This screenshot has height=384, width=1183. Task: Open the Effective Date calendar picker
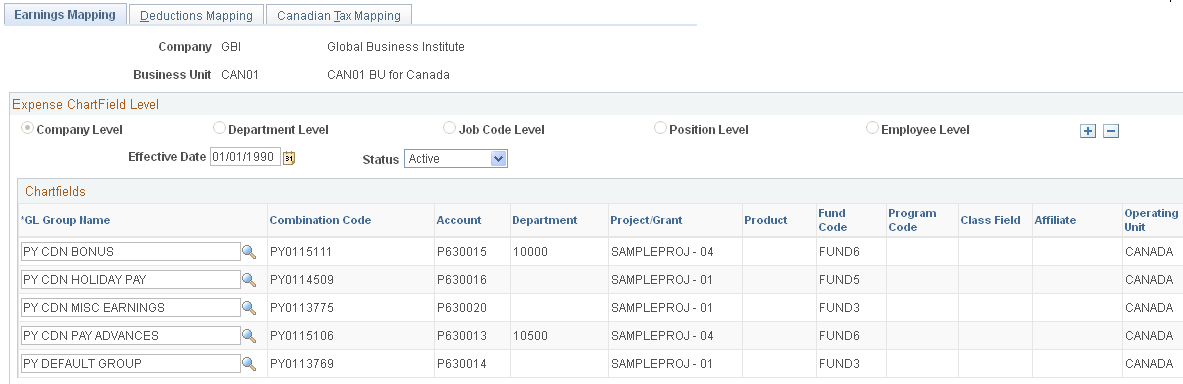click(x=289, y=158)
